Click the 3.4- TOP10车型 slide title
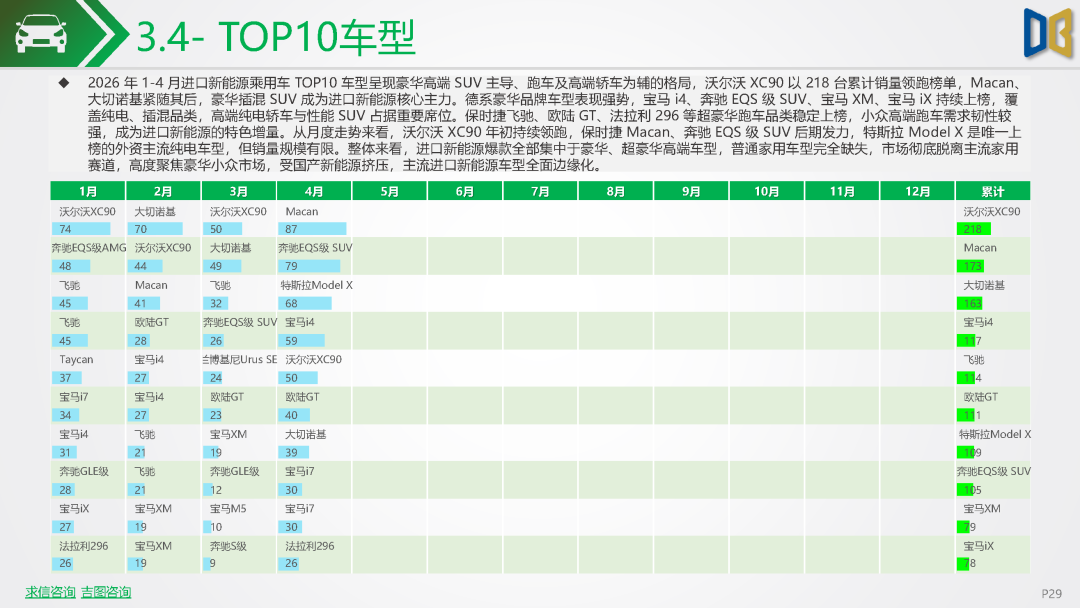 (x=276, y=36)
